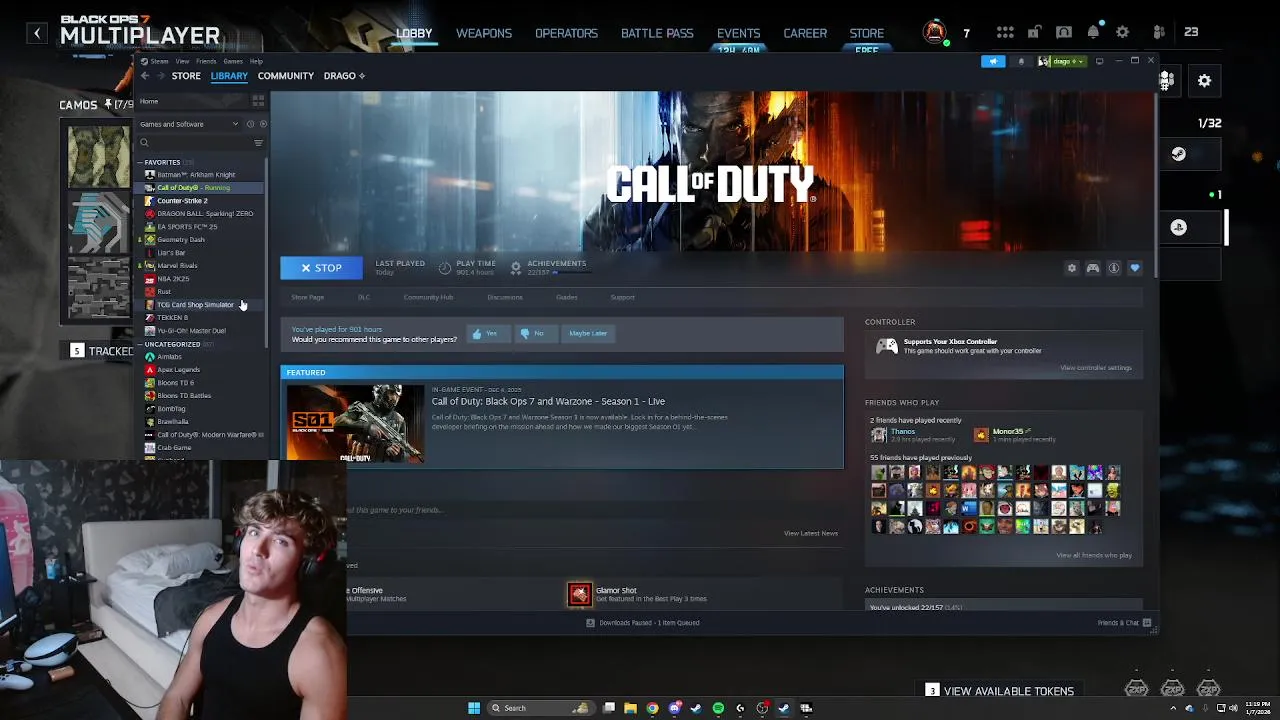Open the Games menu
The height and width of the screenshot is (720, 1280).
[233, 61]
